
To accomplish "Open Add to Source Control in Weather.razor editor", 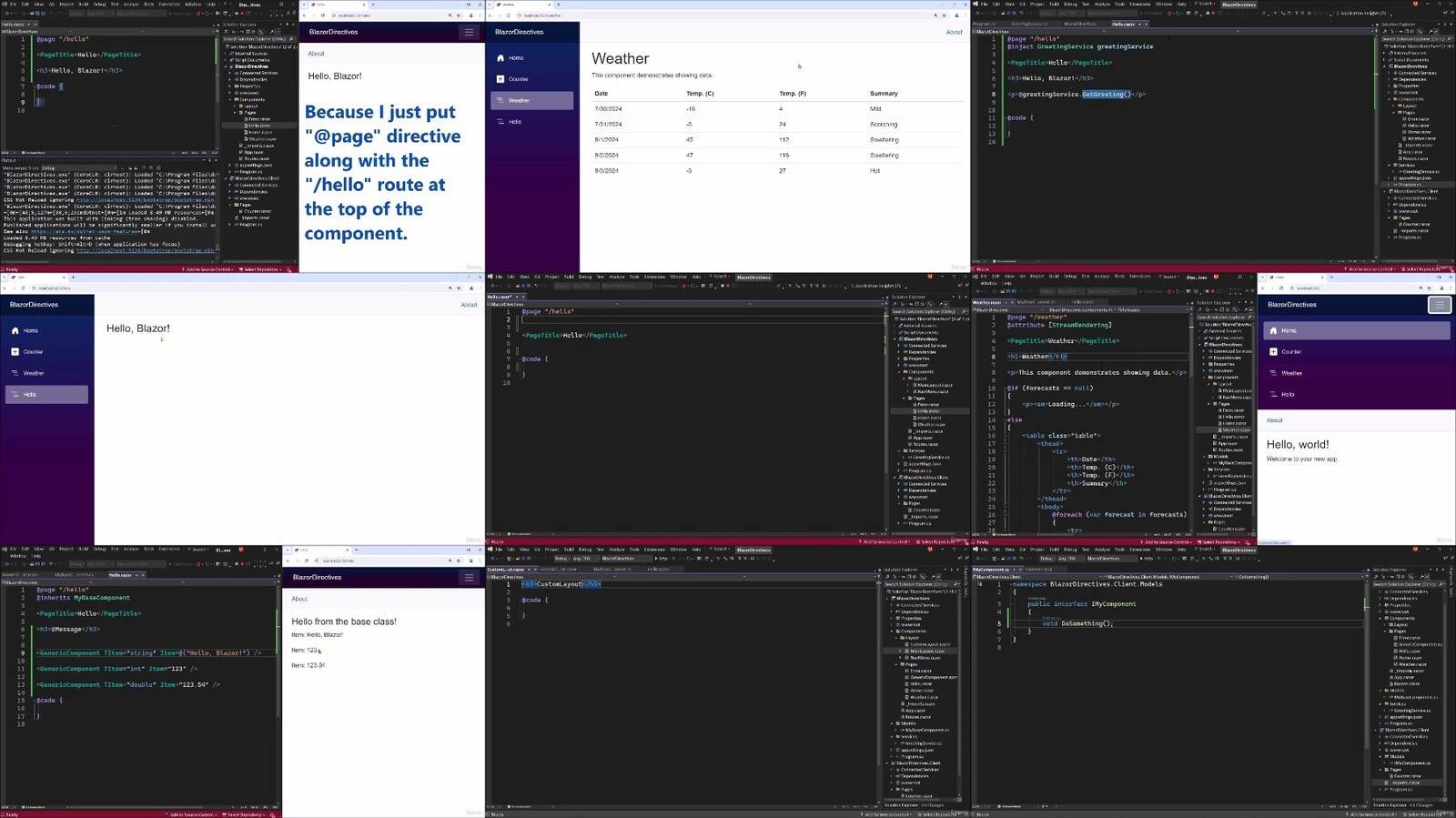I will click(1167, 542).
